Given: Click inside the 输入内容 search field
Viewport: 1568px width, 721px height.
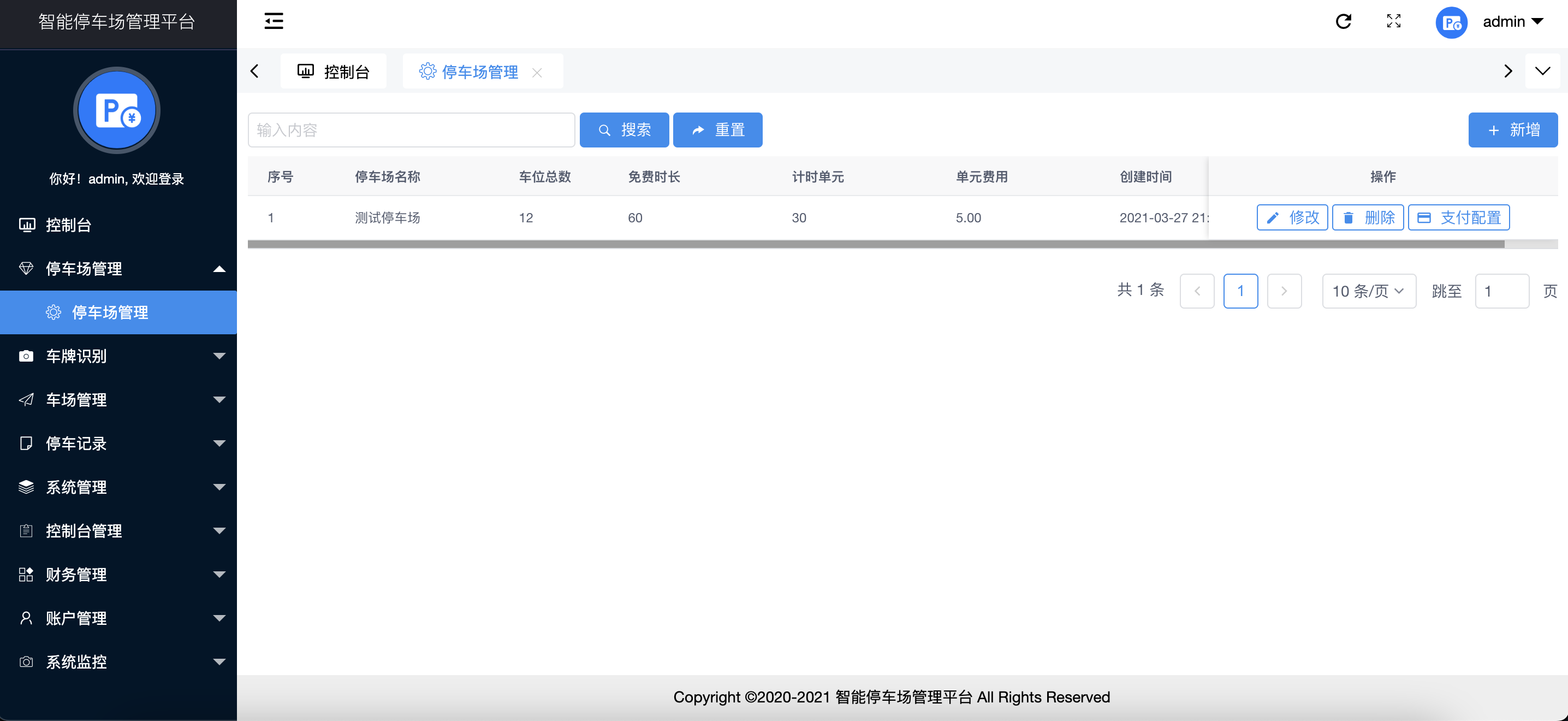Looking at the screenshot, I should point(412,129).
